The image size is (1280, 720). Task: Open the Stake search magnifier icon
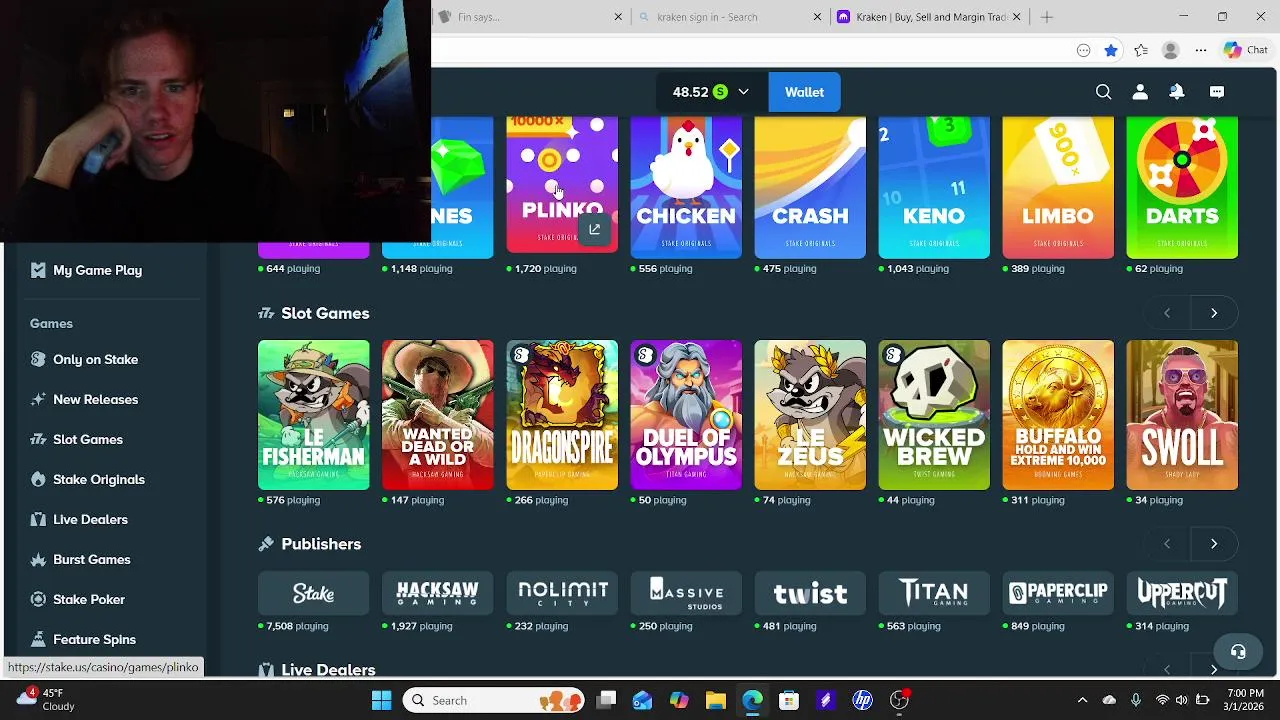[1103, 92]
